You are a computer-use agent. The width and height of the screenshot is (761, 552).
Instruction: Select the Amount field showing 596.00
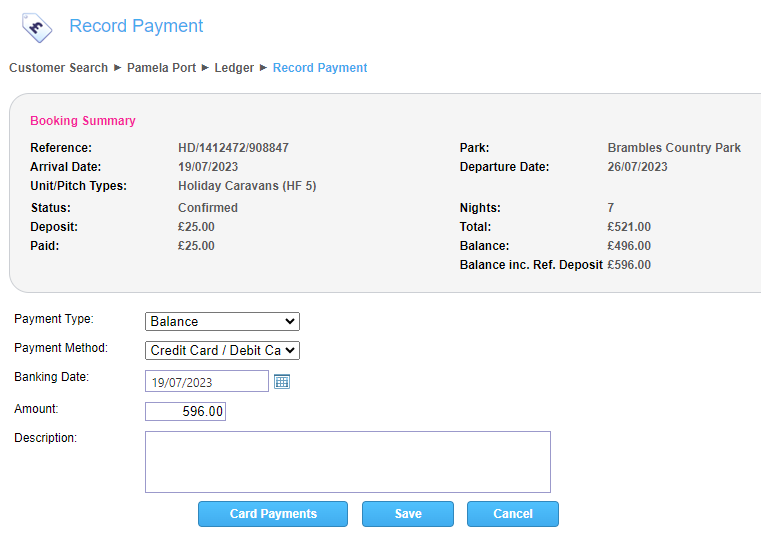pos(185,411)
